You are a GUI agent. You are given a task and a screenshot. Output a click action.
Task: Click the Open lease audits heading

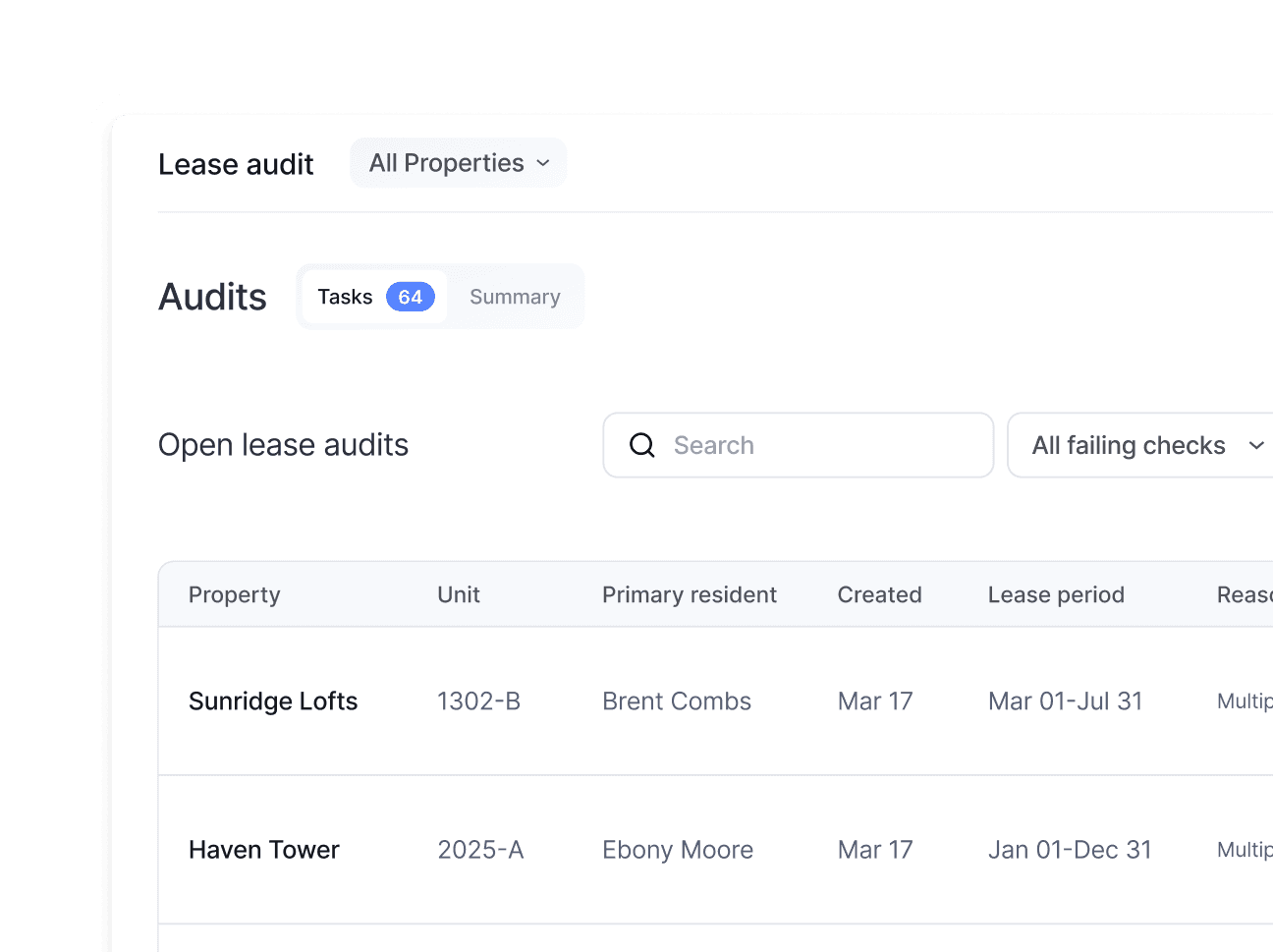click(x=283, y=445)
